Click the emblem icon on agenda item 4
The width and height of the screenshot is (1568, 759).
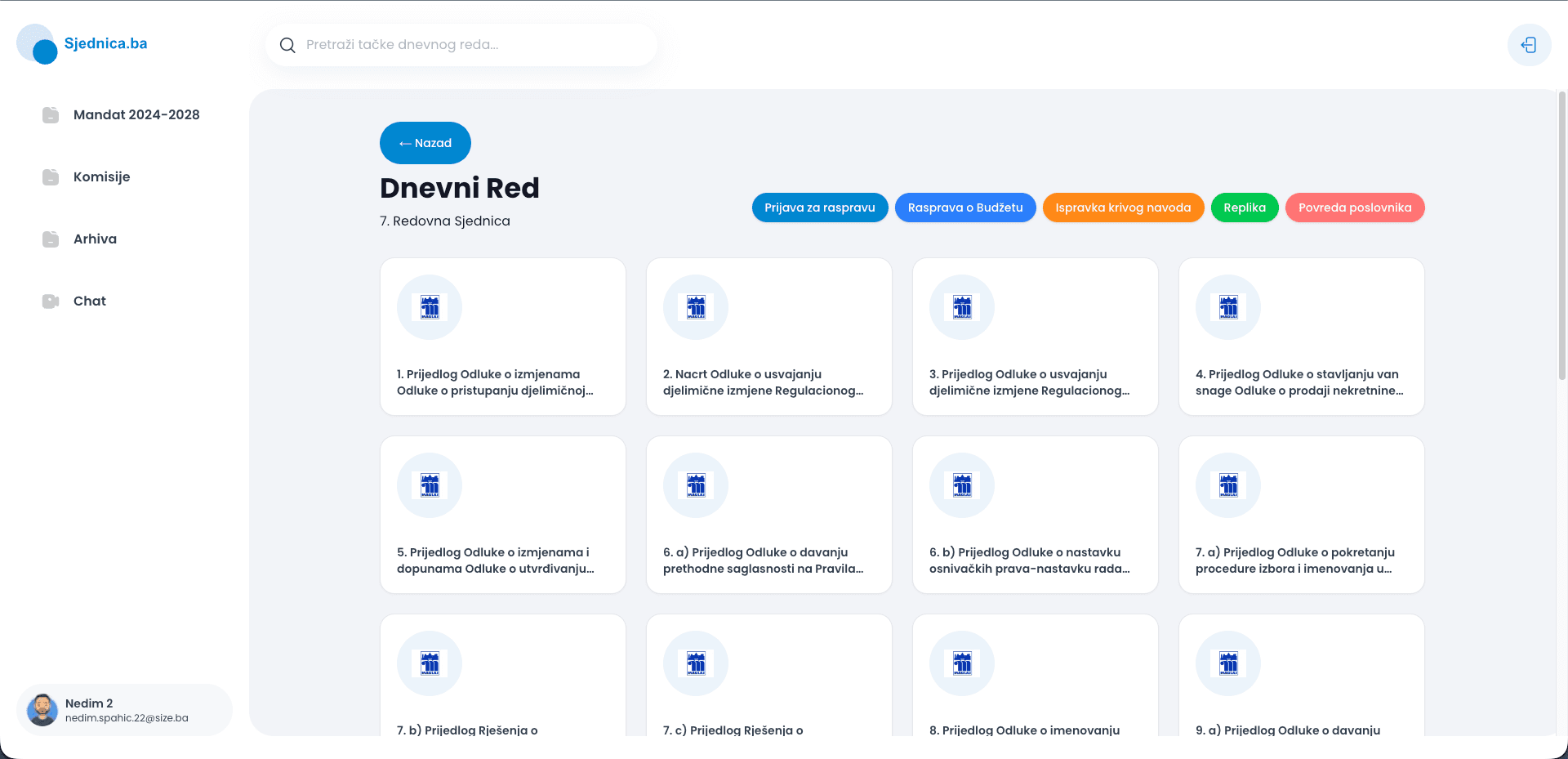1228,307
